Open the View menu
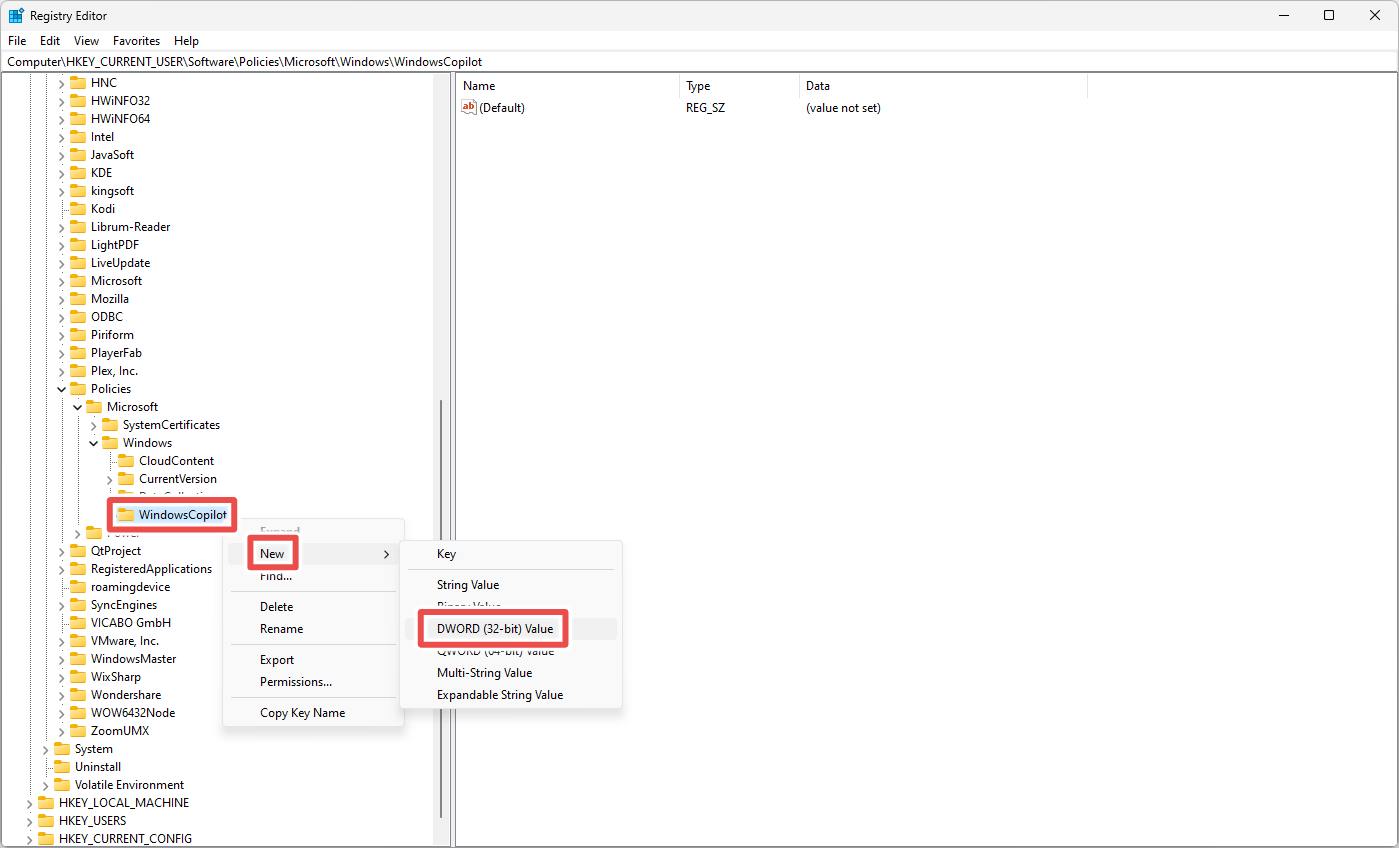Screen dimensions: 1399x848 click(87, 41)
